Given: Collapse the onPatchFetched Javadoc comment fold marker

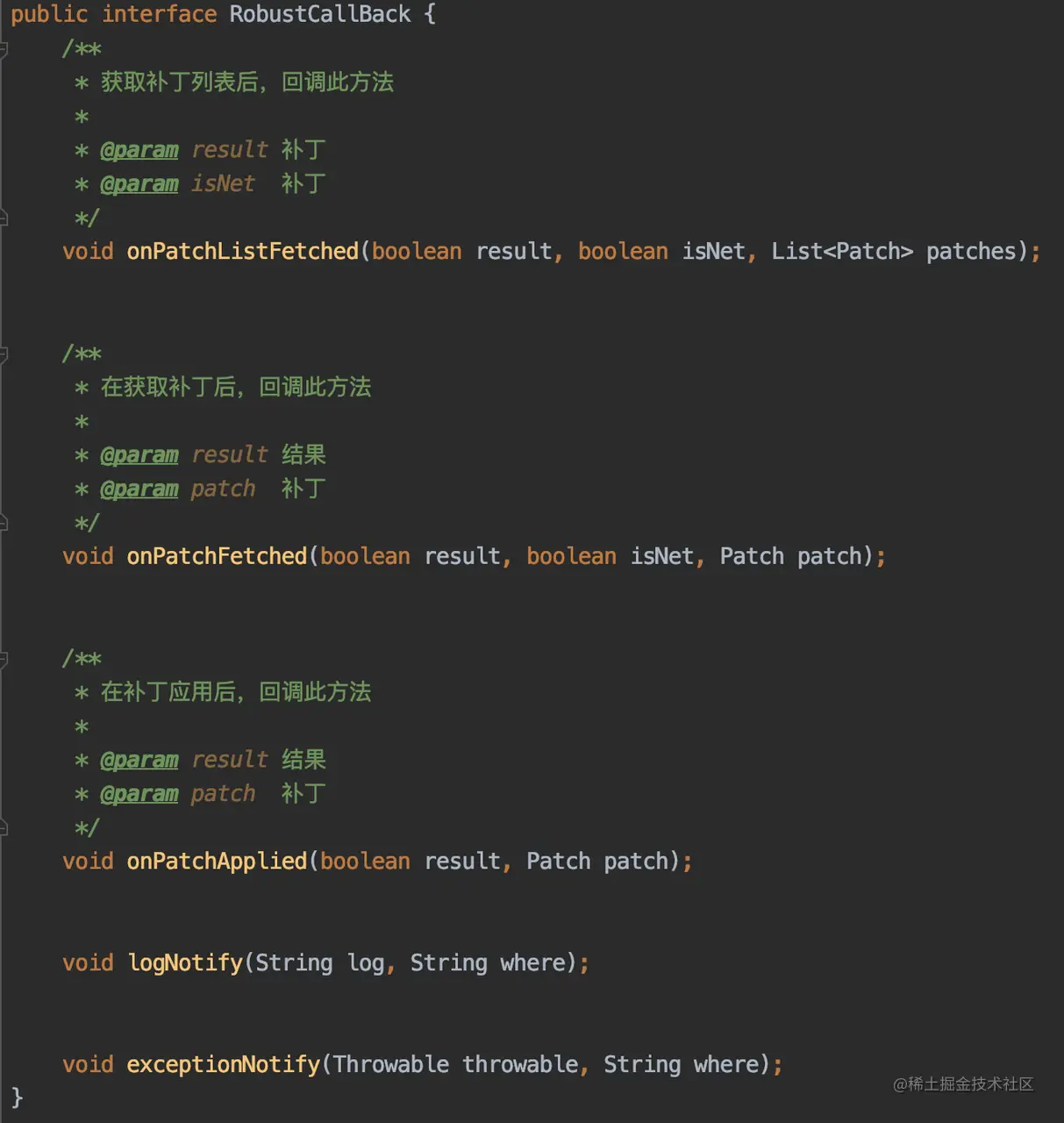Looking at the screenshot, I should pyautogui.click(x=4, y=354).
